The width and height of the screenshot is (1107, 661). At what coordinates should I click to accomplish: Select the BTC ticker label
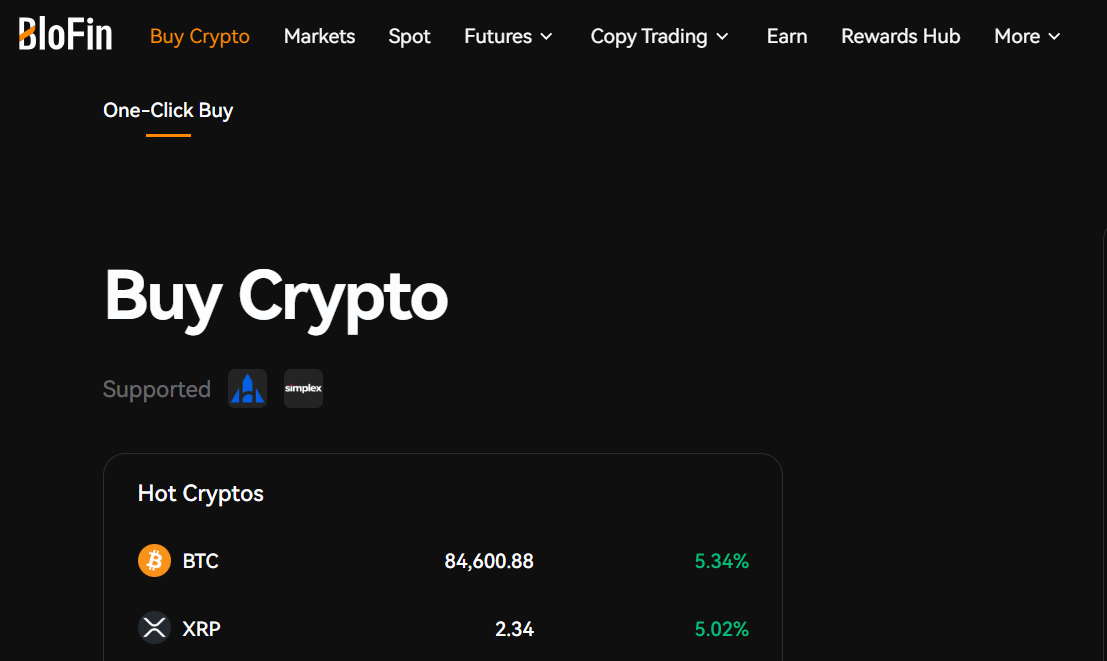coord(200,561)
